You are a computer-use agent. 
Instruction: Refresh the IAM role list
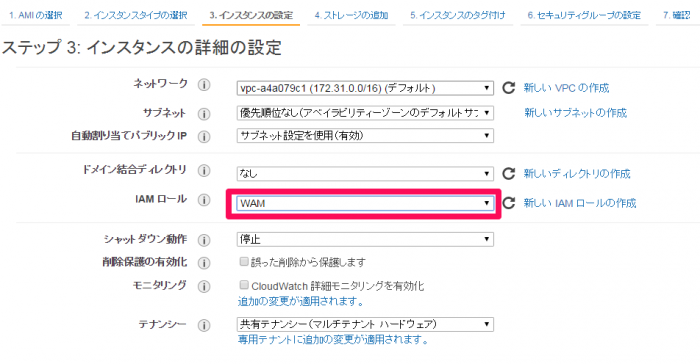pyautogui.click(x=508, y=203)
